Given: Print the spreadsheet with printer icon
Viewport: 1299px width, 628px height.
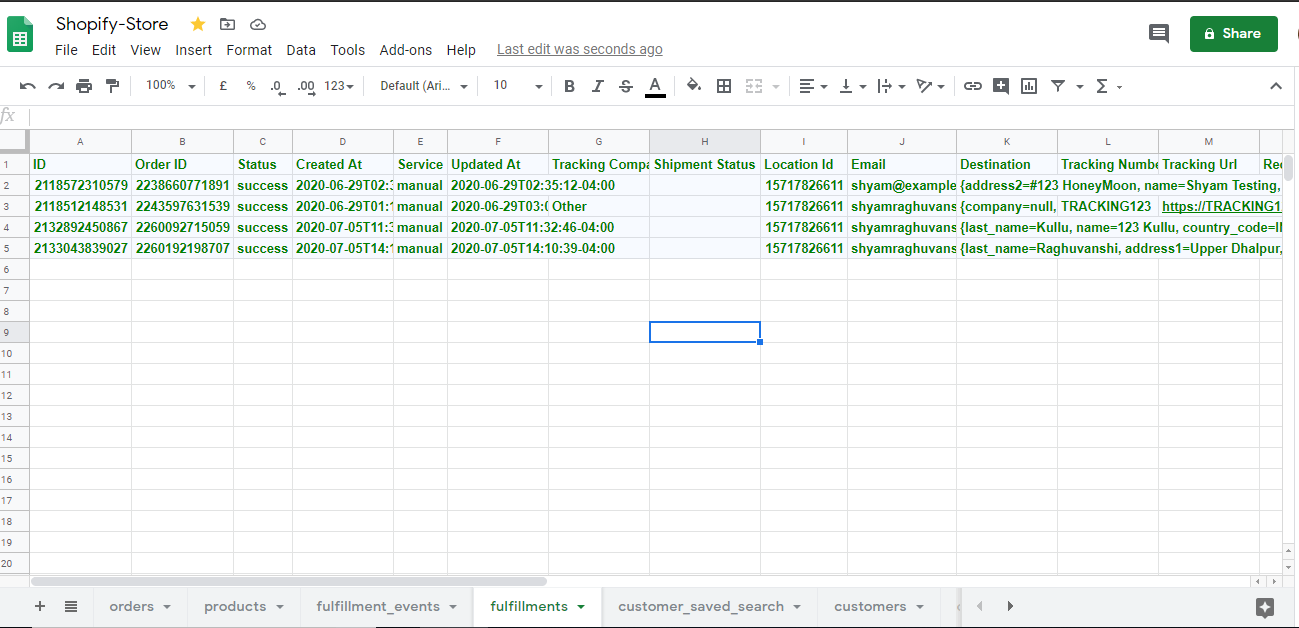Looking at the screenshot, I should (84, 86).
